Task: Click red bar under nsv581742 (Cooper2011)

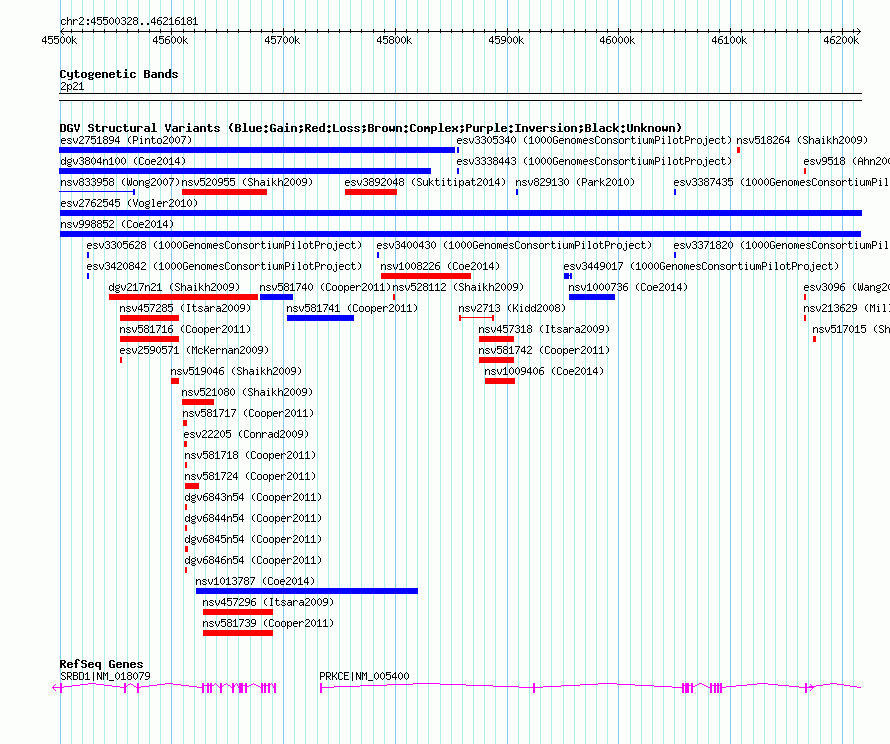Action: point(496,360)
